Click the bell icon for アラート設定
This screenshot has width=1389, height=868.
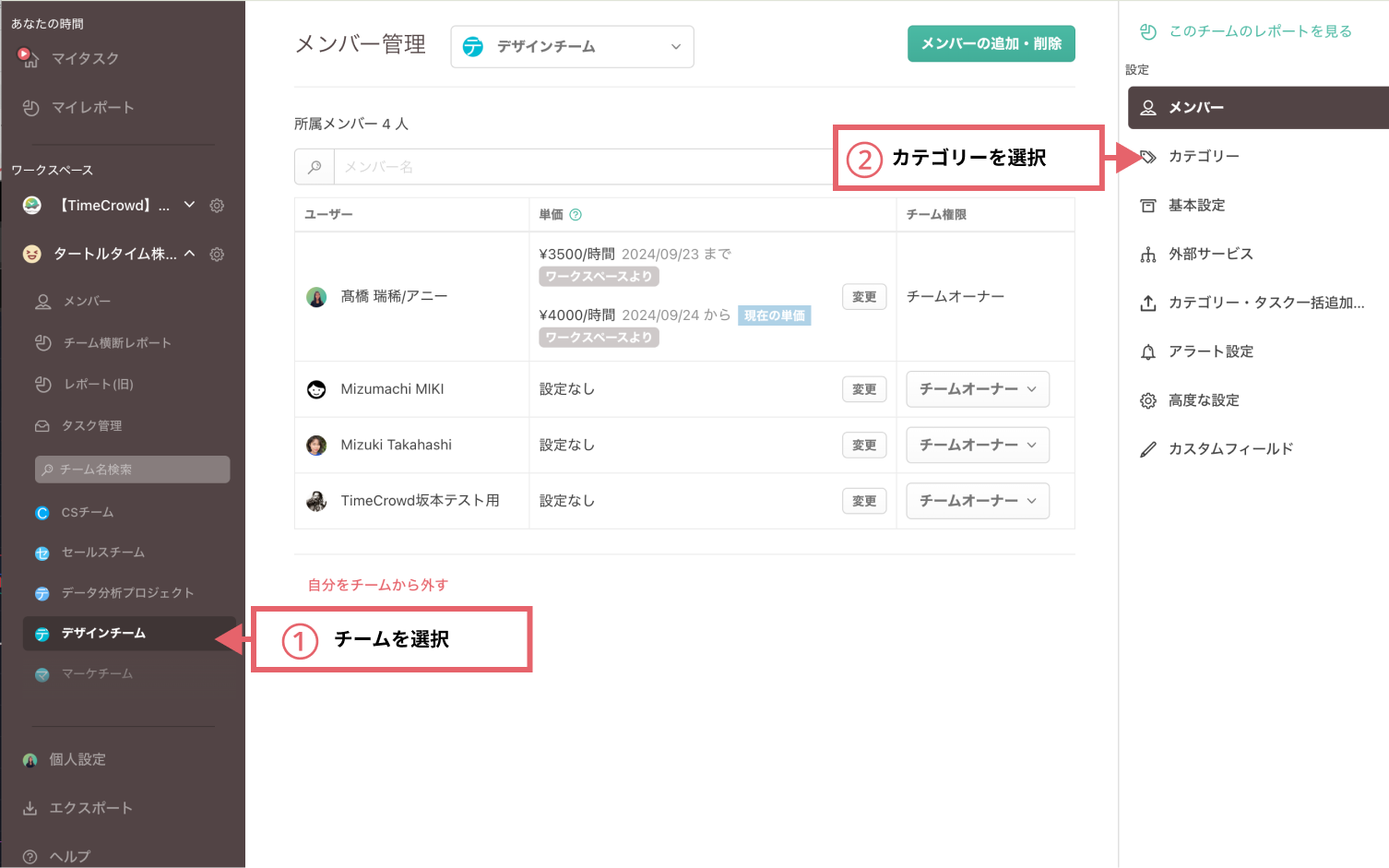pos(1148,352)
